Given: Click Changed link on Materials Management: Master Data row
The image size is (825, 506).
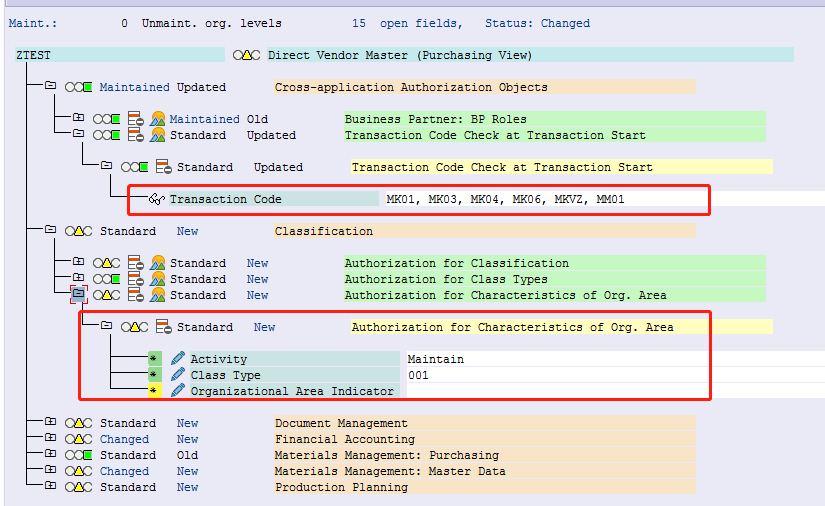Looking at the screenshot, I should coord(125,471).
